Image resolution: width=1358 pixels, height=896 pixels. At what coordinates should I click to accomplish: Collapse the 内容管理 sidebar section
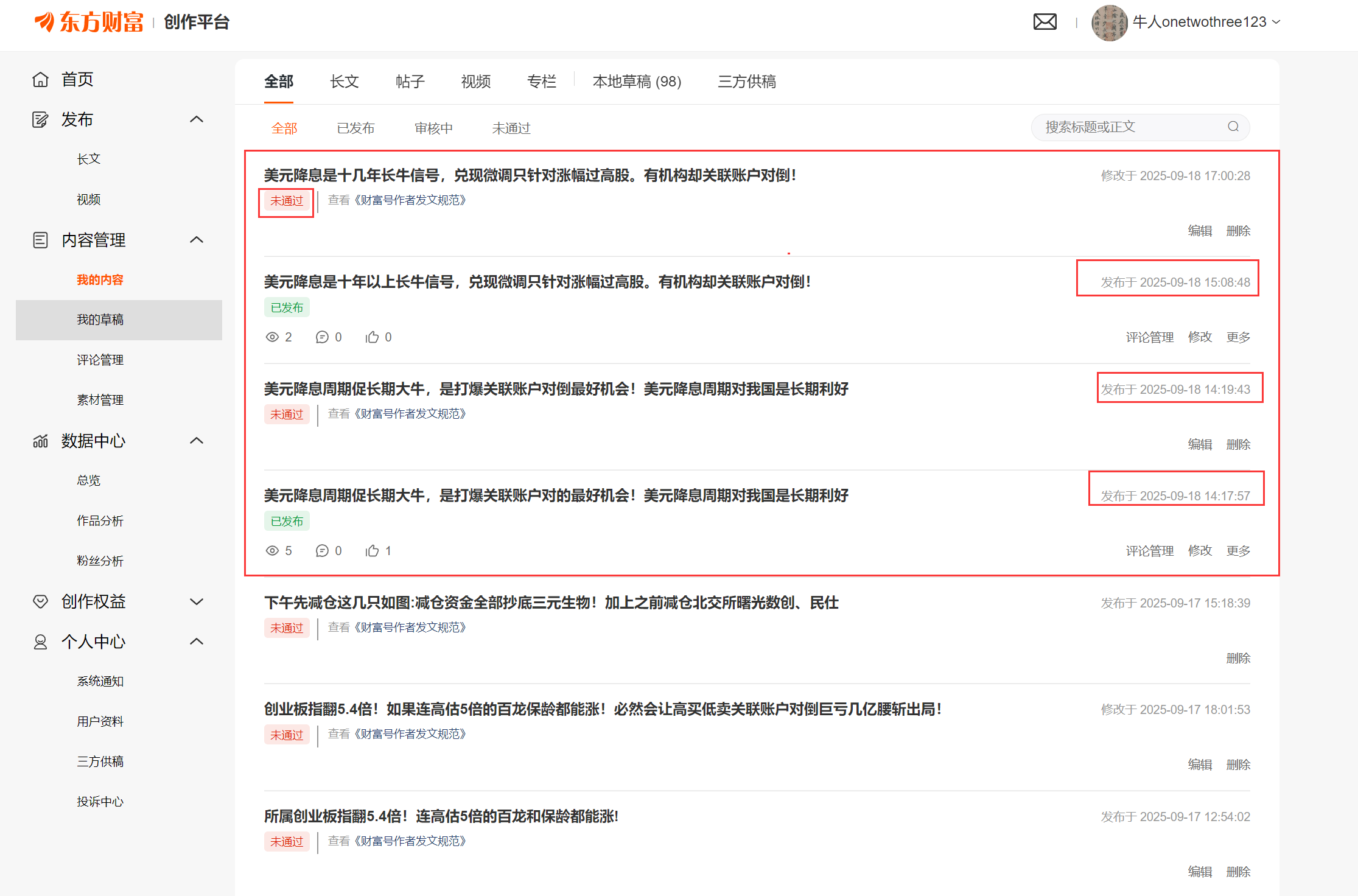(x=196, y=240)
